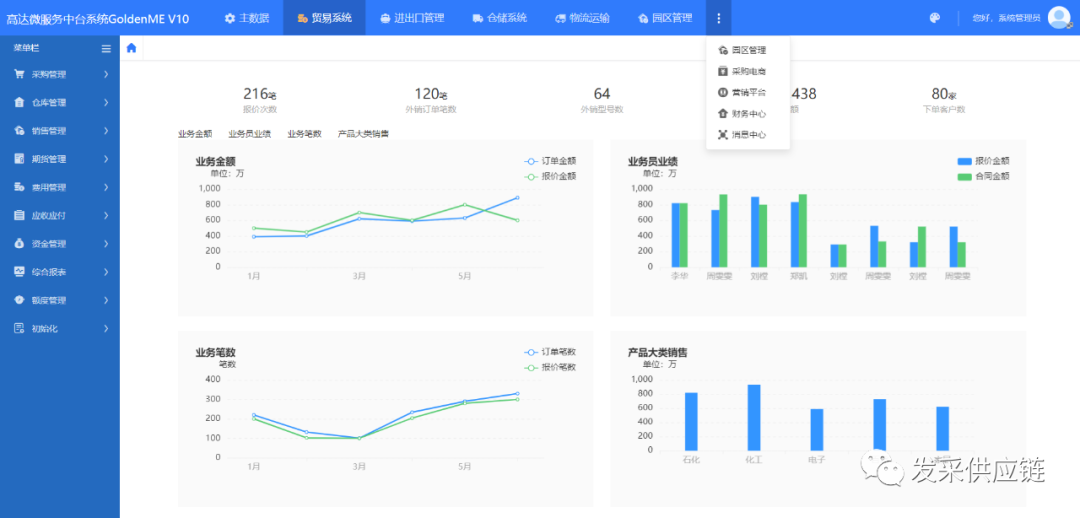
Task: Click the 高达微服务中台系统GoldenME V10 title
Action: [98, 19]
